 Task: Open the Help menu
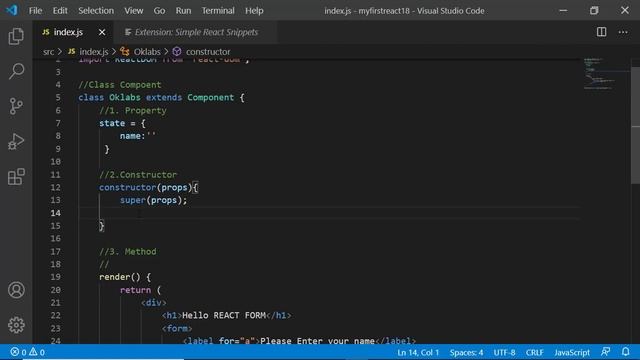(254, 11)
